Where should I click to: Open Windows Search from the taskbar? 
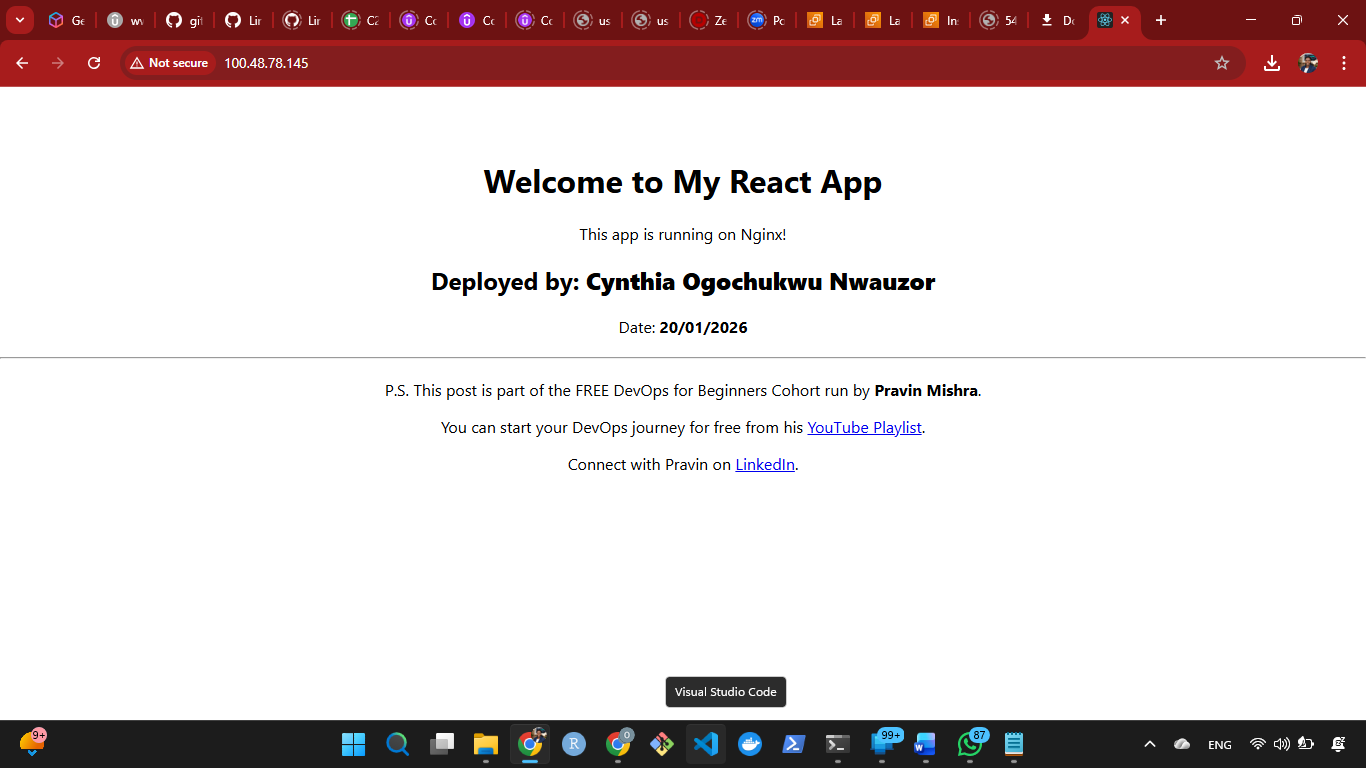tap(398, 744)
